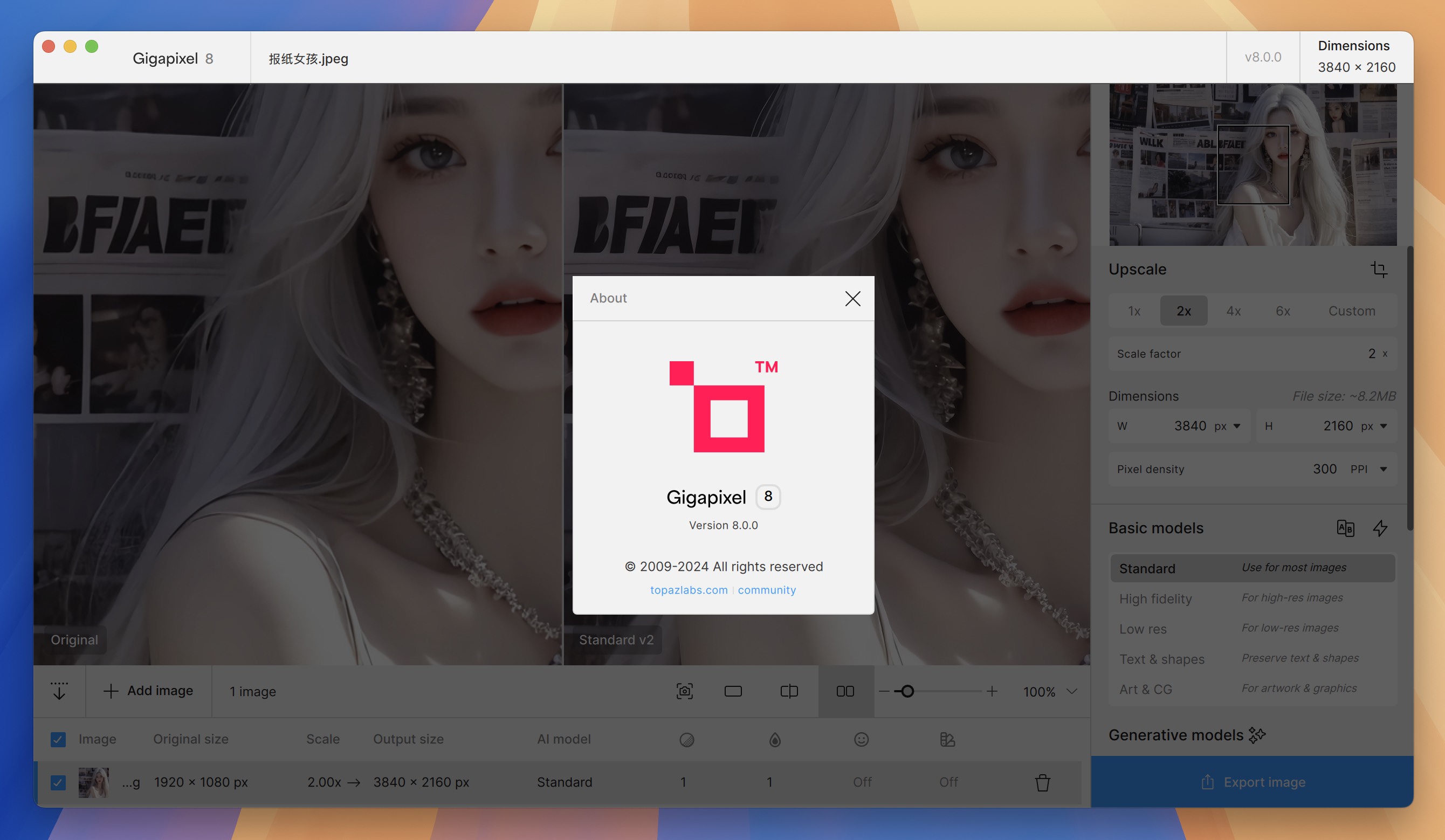Toggle the select-all Image checkbox in header

click(58, 740)
